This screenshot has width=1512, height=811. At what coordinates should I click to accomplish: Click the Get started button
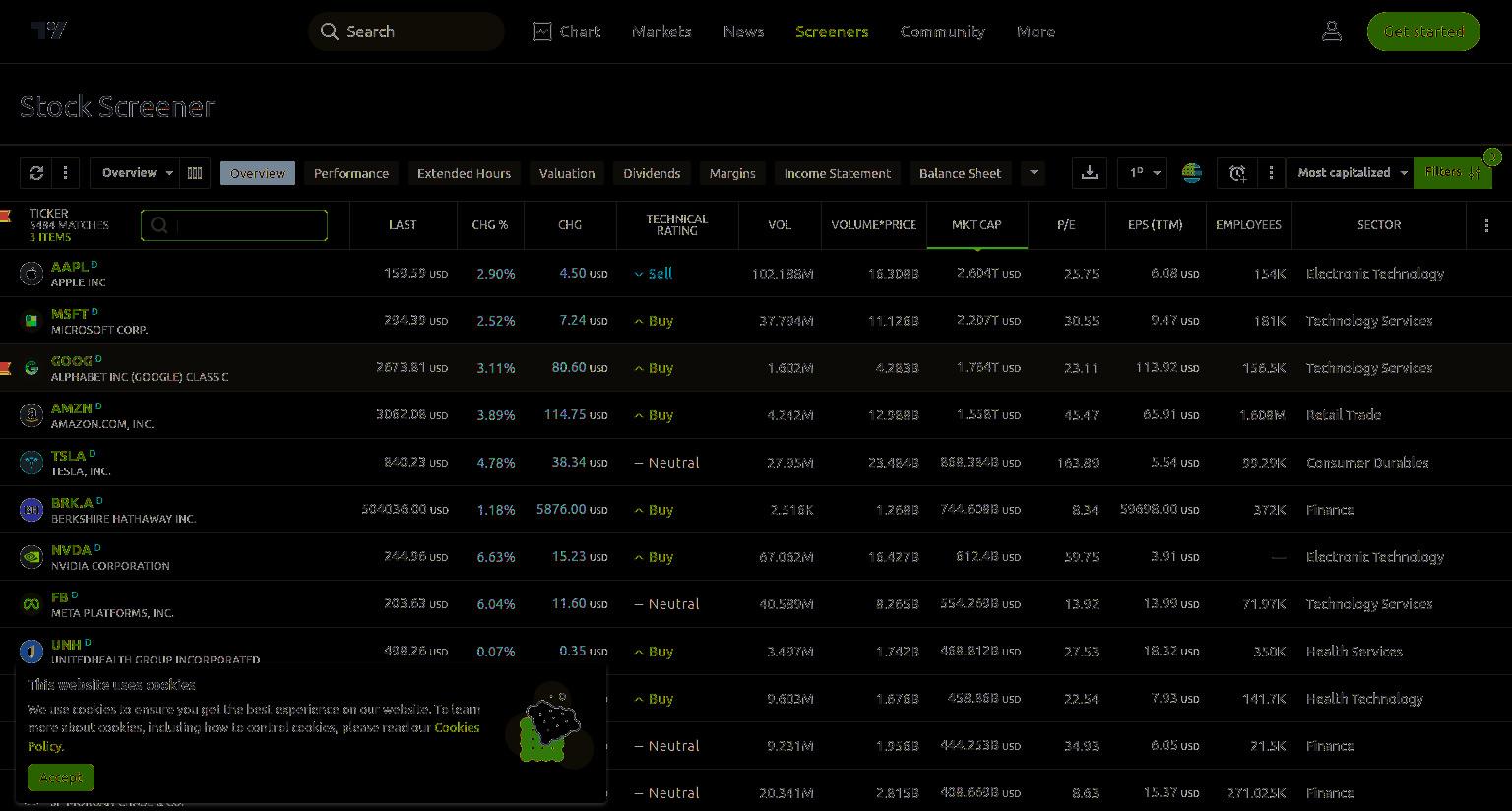coord(1423,31)
